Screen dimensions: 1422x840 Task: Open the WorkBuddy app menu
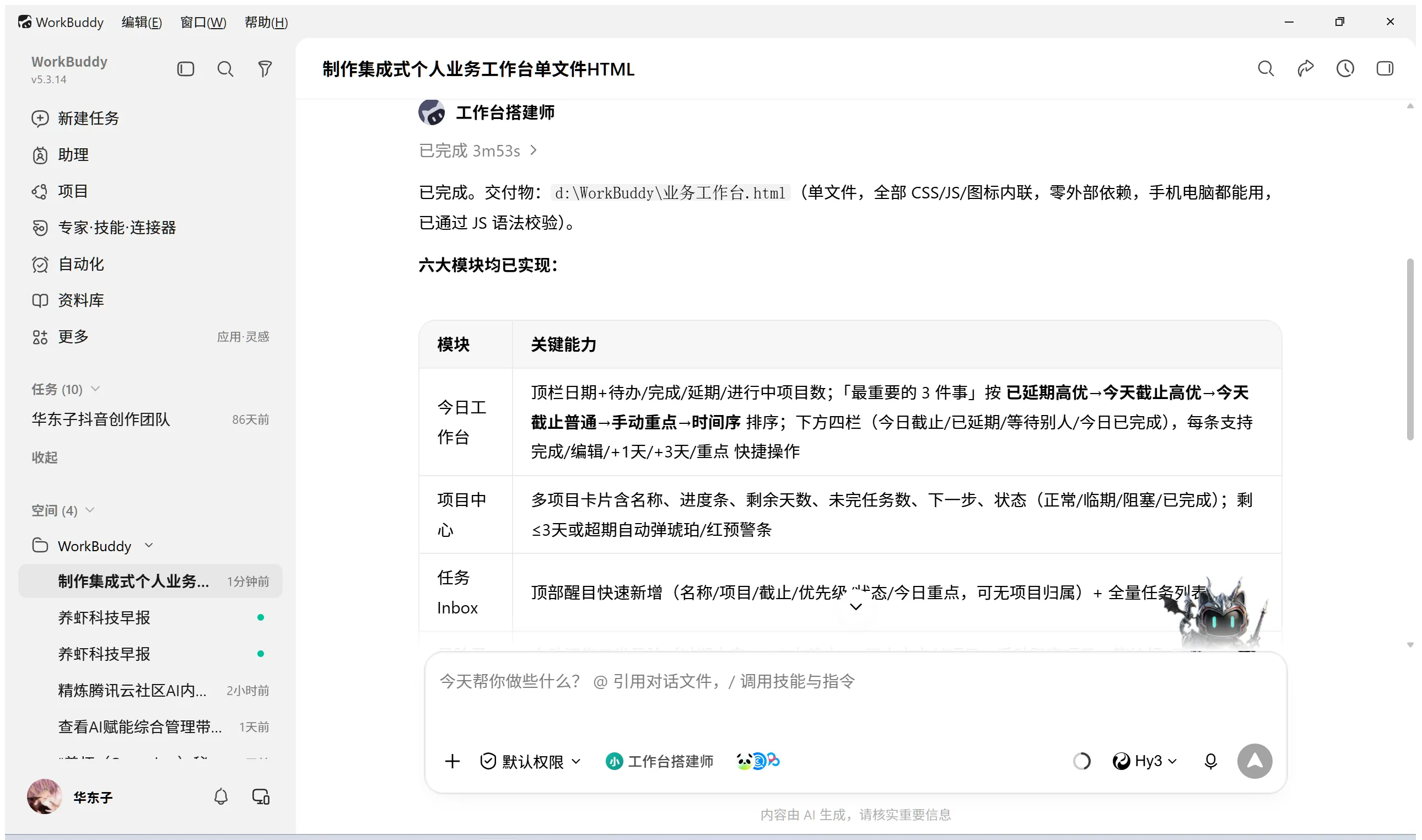point(61,22)
